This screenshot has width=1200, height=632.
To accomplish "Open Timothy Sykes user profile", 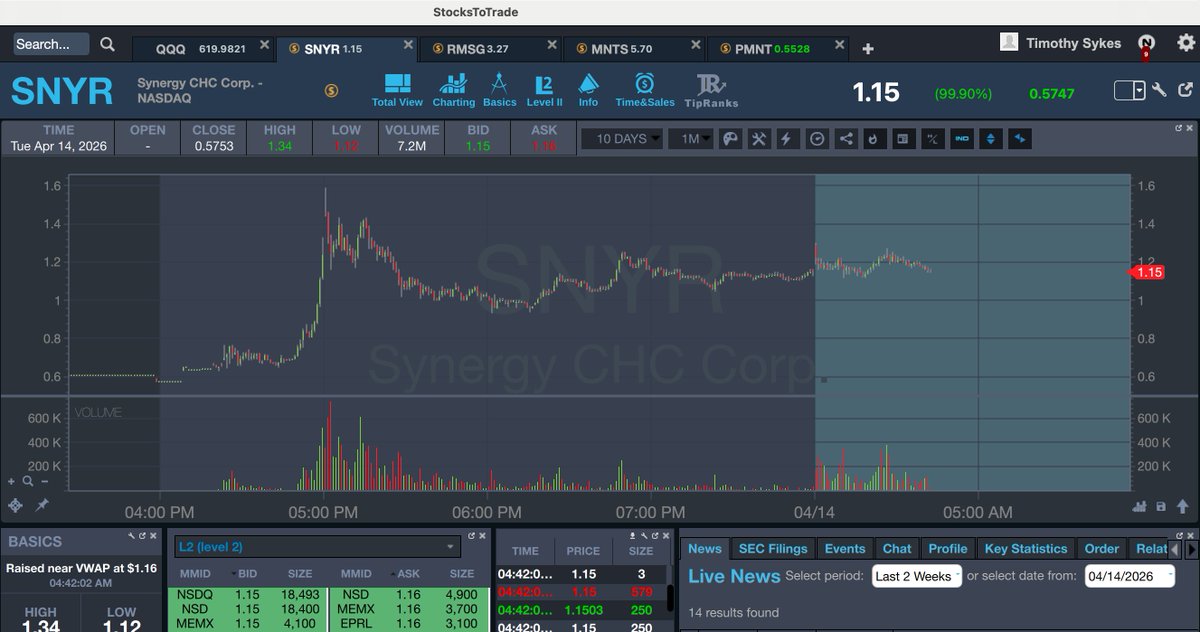I will [1062, 43].
